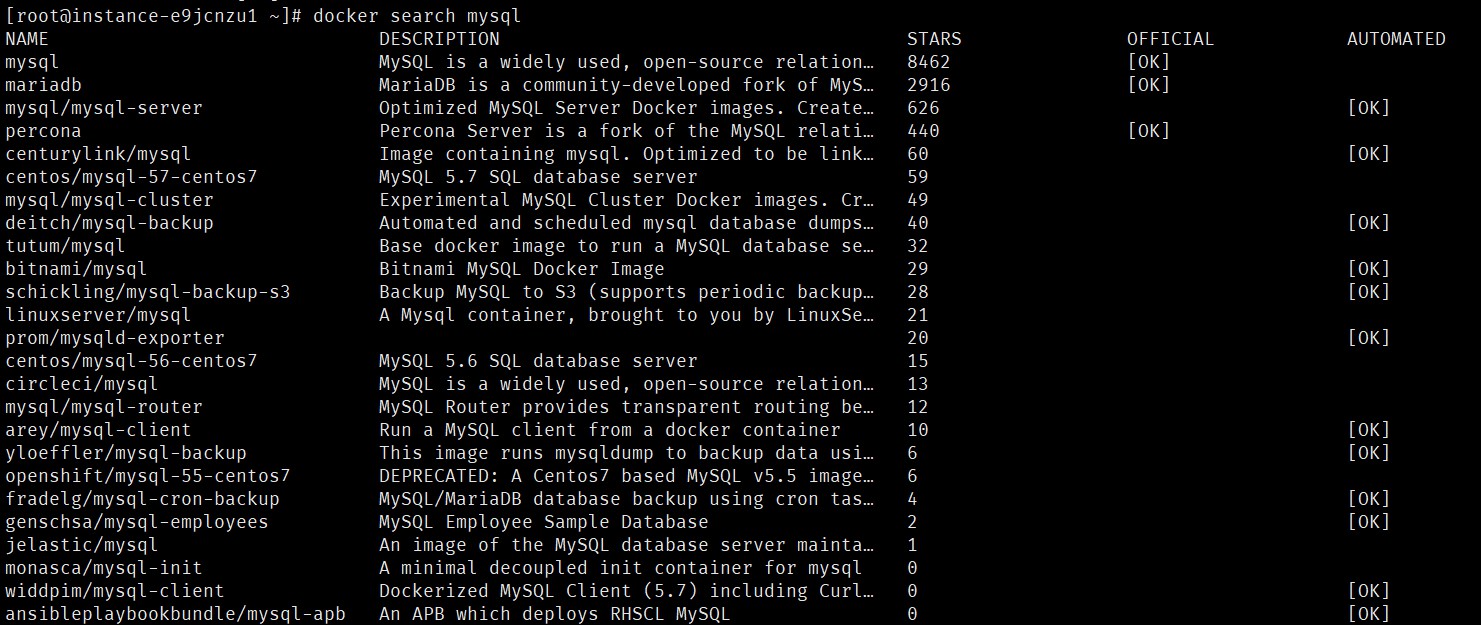
Task: Click the DESCRIPTION column header
Action: pos(439,39)
